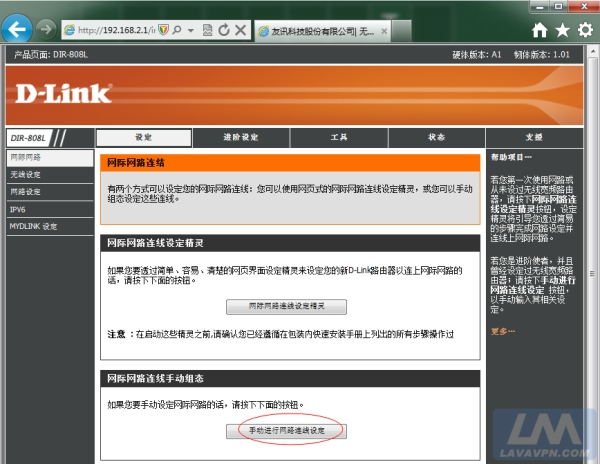Click the 网际网路连线手动组态 section header
The height and width of the screenshot is (464, 600).
pos(290,379)
